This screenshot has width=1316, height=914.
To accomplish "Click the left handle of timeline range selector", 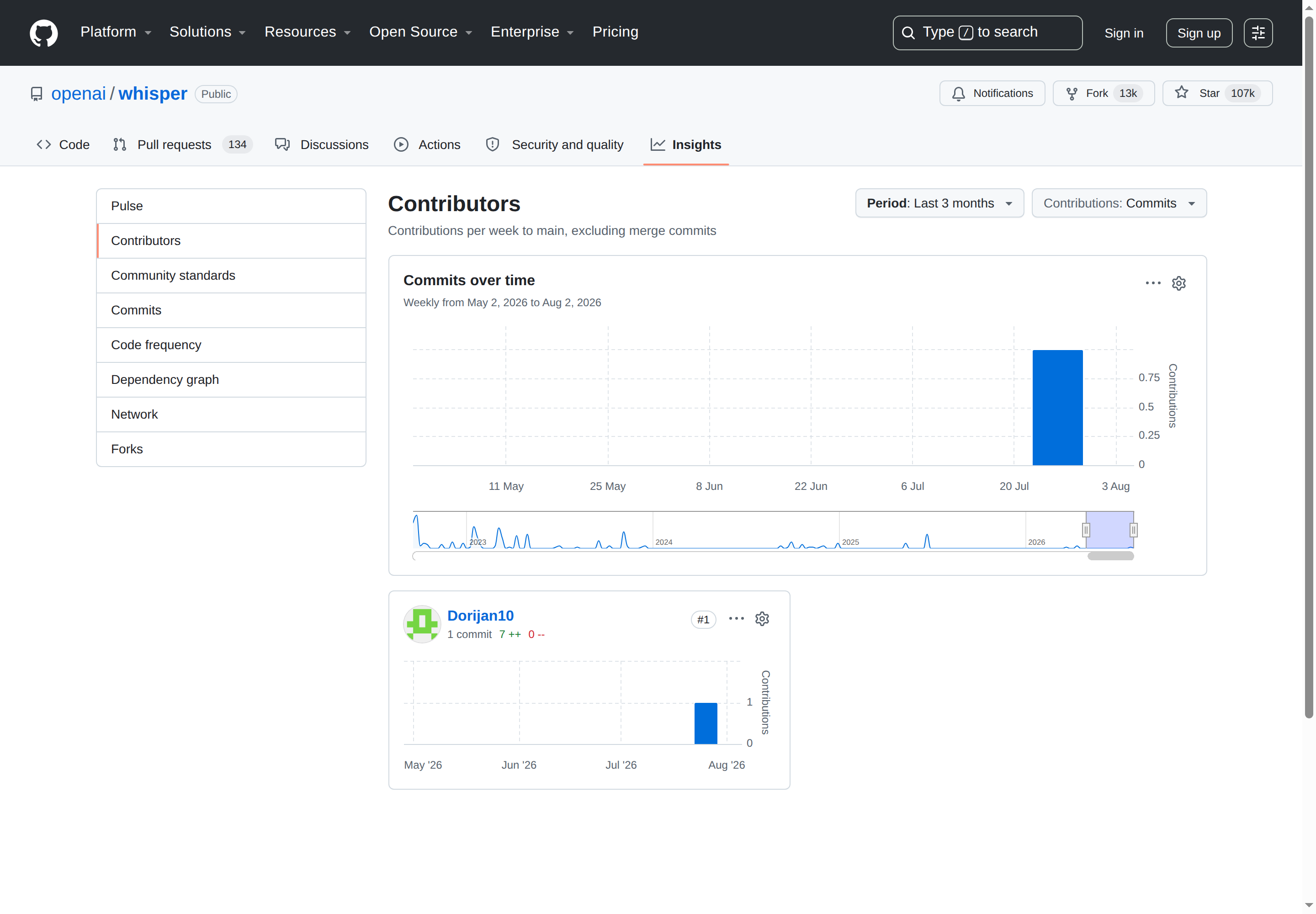I will pos(1086,530).
